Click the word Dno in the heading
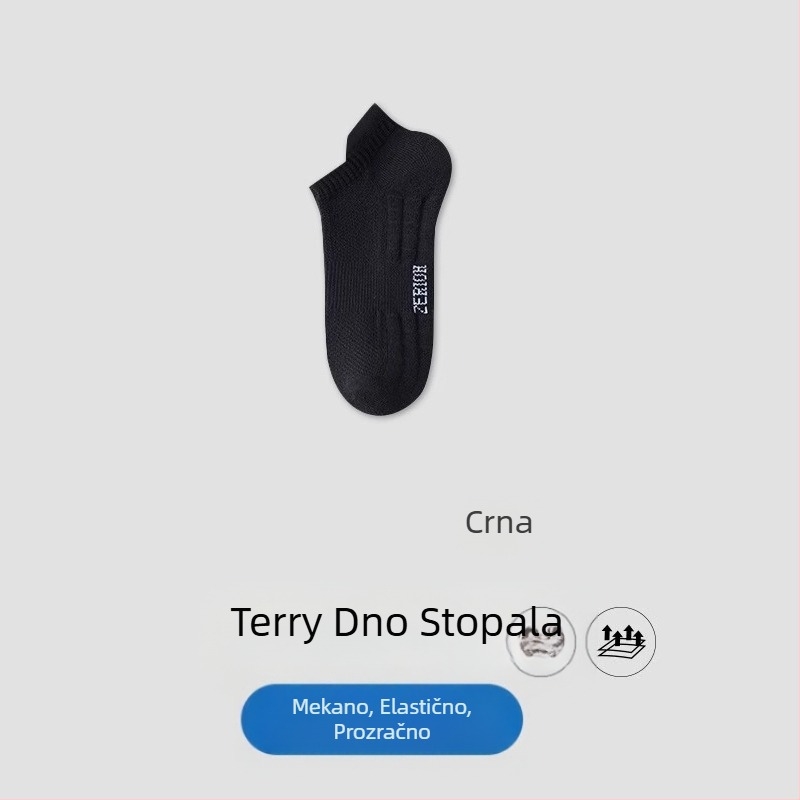 (x=371, y=621)
